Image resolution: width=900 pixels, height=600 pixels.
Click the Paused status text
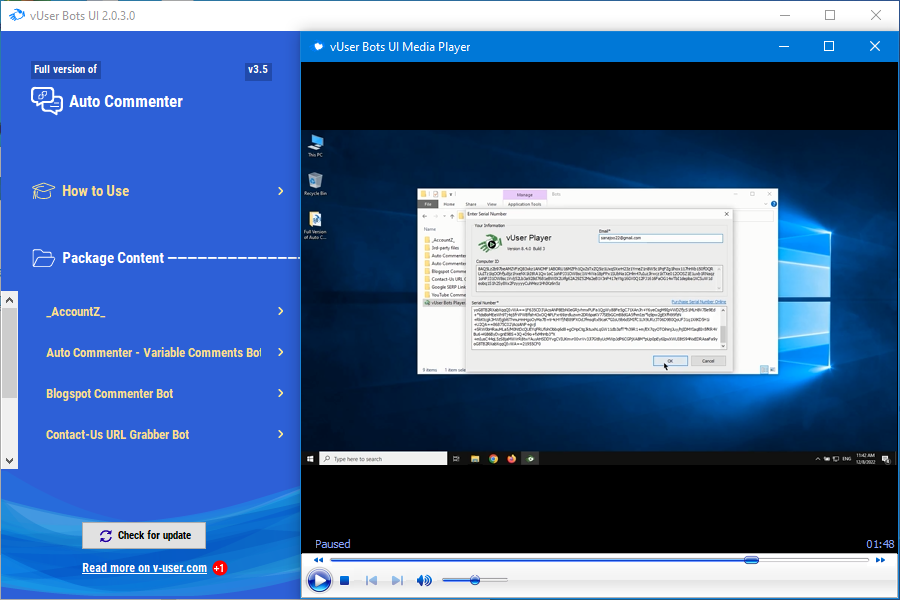tap(332, 544)
